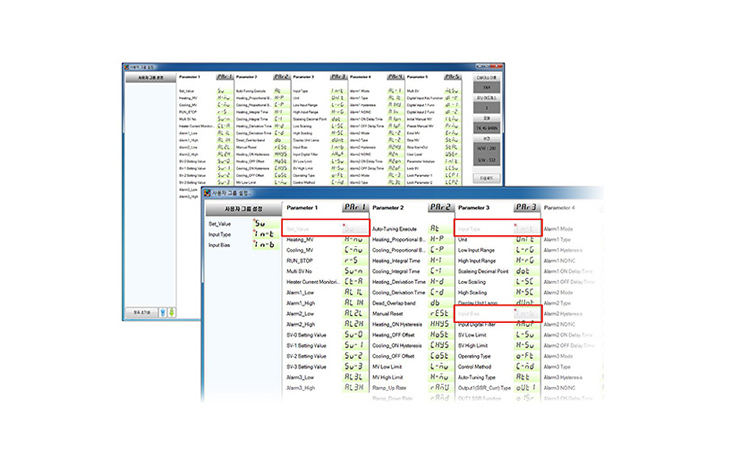Select SV Low Limit in front window
This screenshot has height=457, width=750.
click(x=473, y=335)
